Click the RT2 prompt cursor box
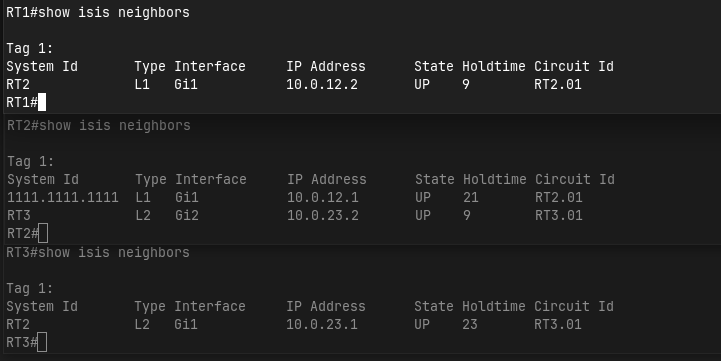Image resolution: width=721 pixels, height=361 pixels. [x=43, y=233]
